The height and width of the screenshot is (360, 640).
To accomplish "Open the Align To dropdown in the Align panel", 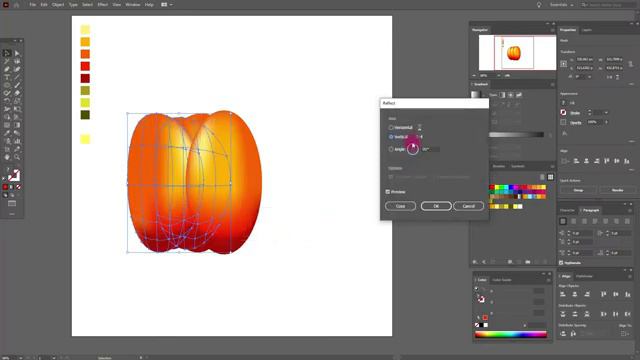I will (625, 333).
